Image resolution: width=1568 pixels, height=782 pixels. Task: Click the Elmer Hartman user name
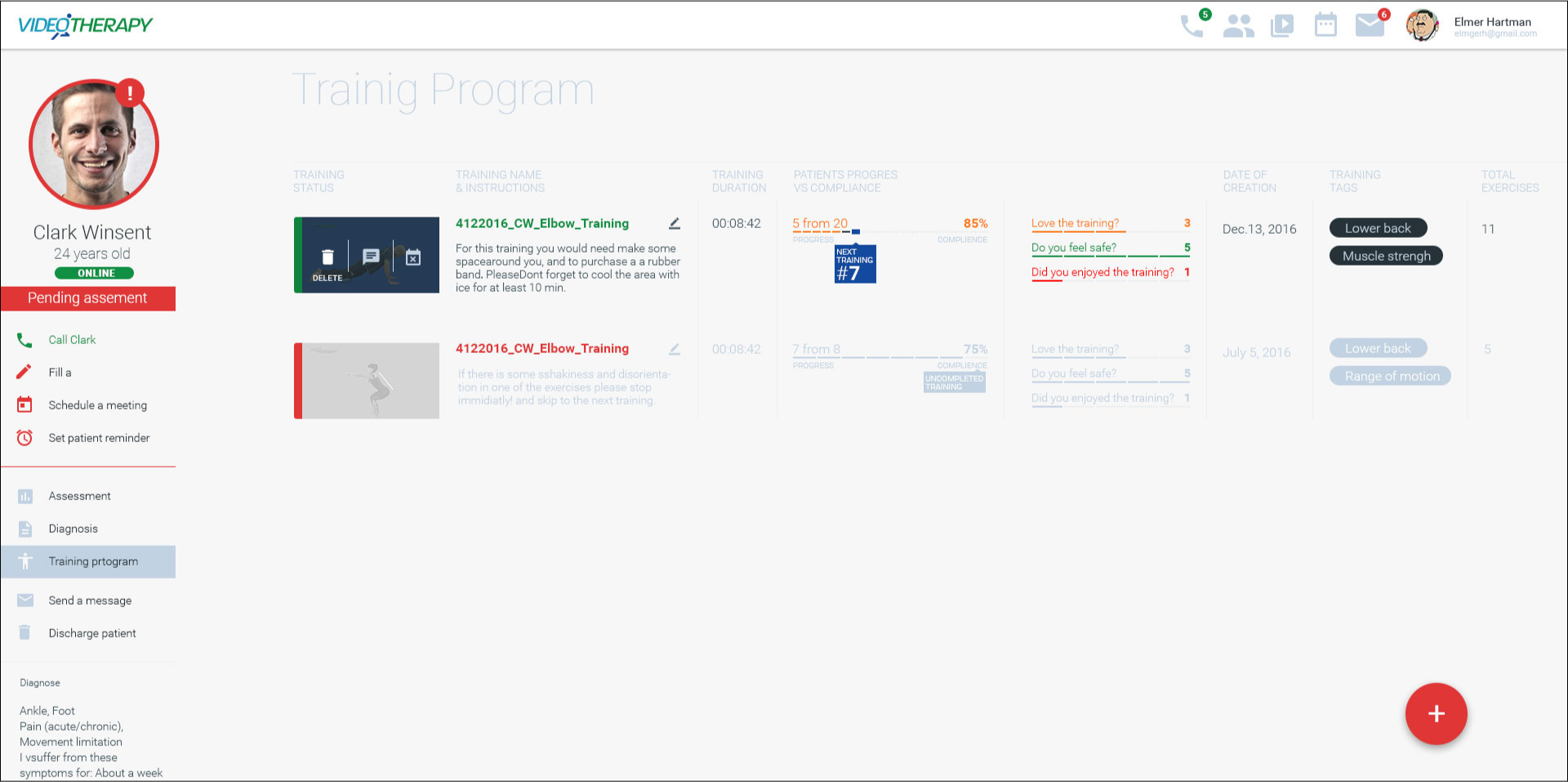(x=1493, y=22)
